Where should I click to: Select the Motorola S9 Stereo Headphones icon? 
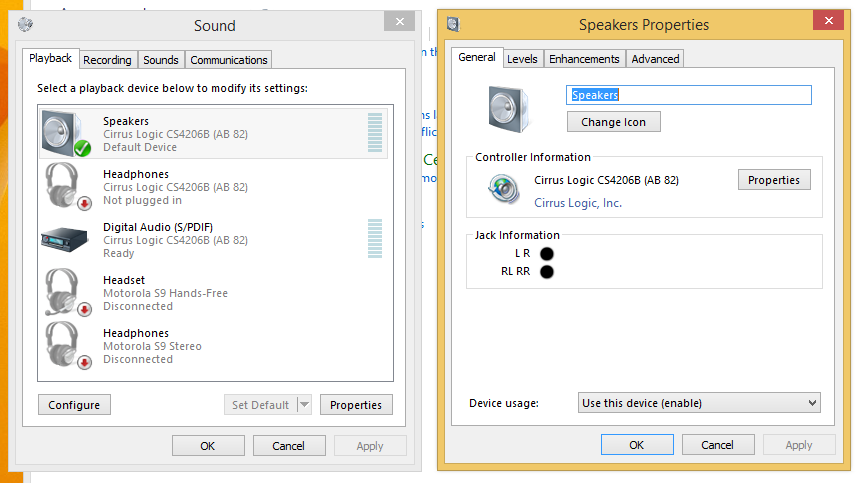68,345
